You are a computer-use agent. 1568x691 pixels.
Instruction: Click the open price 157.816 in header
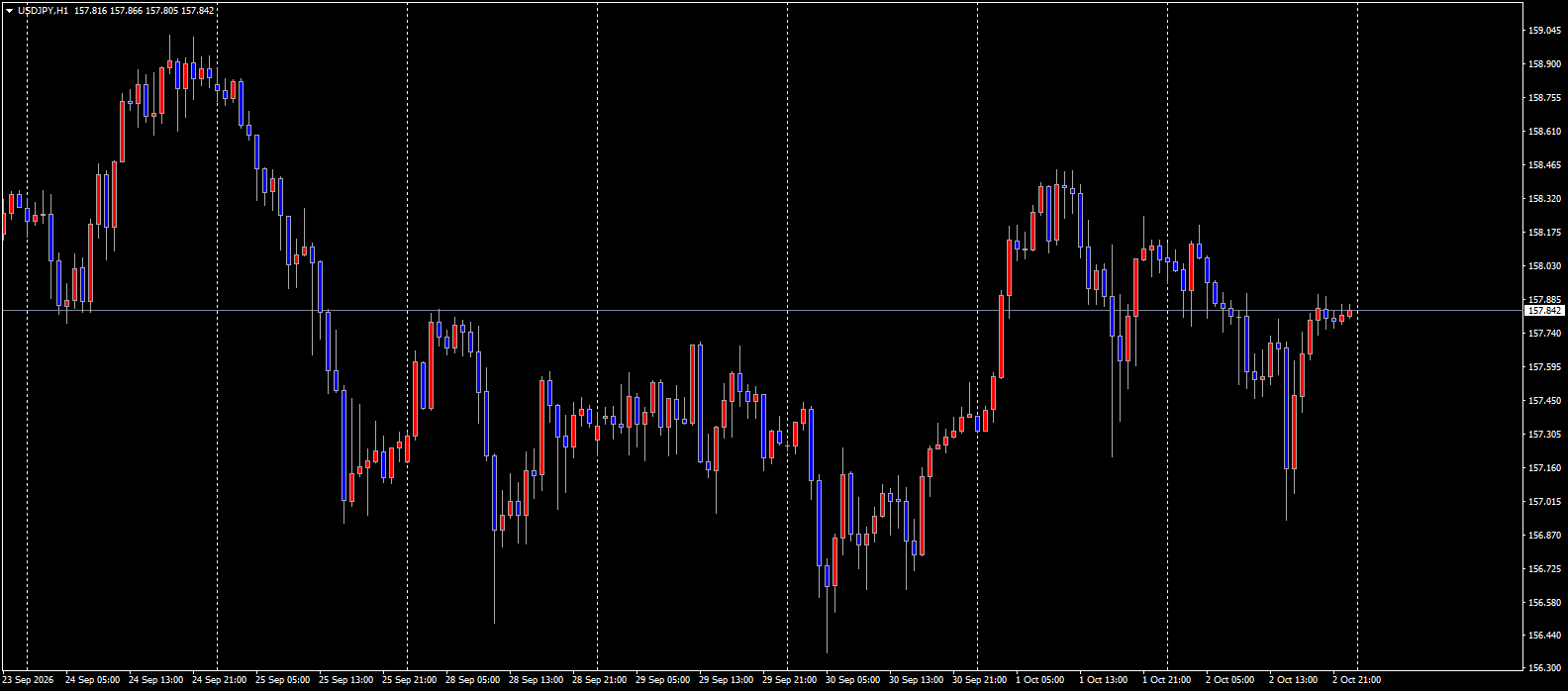tap(90, 11)
